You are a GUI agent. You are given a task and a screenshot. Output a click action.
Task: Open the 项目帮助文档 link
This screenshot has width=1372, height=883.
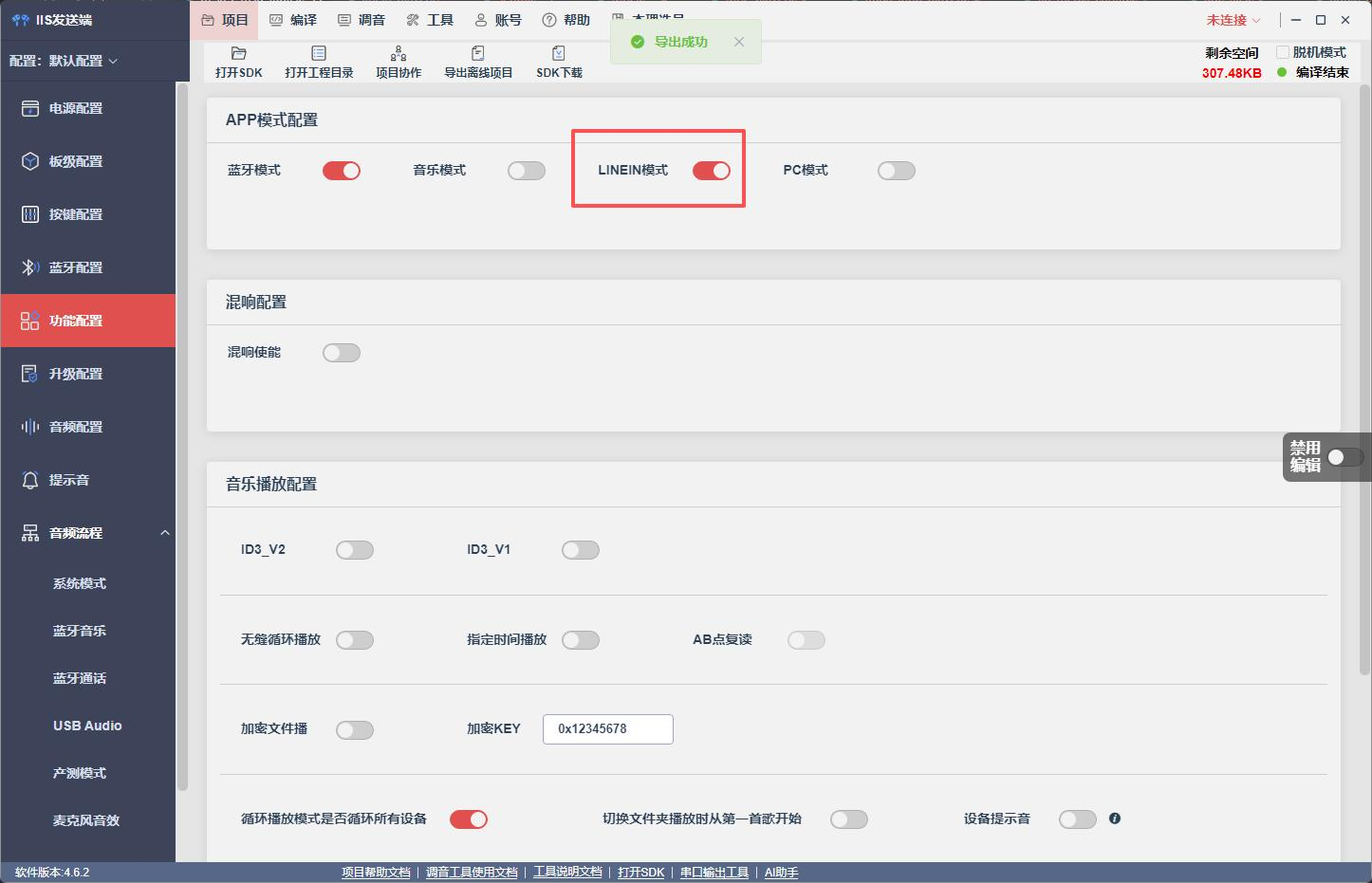[376, 873]
